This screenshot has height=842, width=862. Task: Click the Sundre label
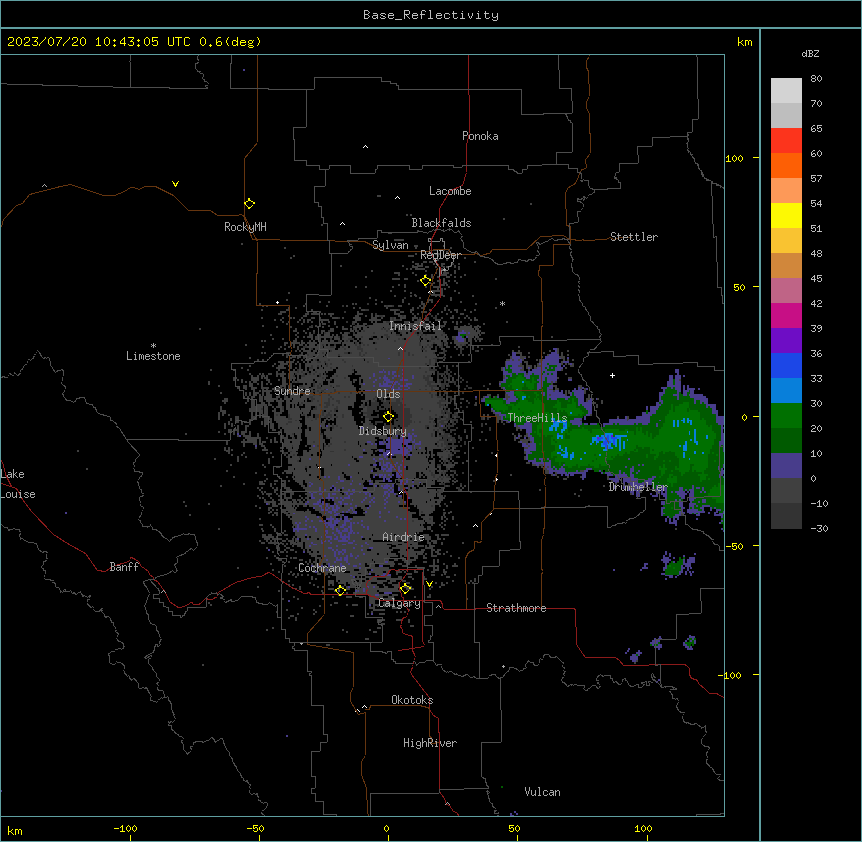tap(292, 391)
